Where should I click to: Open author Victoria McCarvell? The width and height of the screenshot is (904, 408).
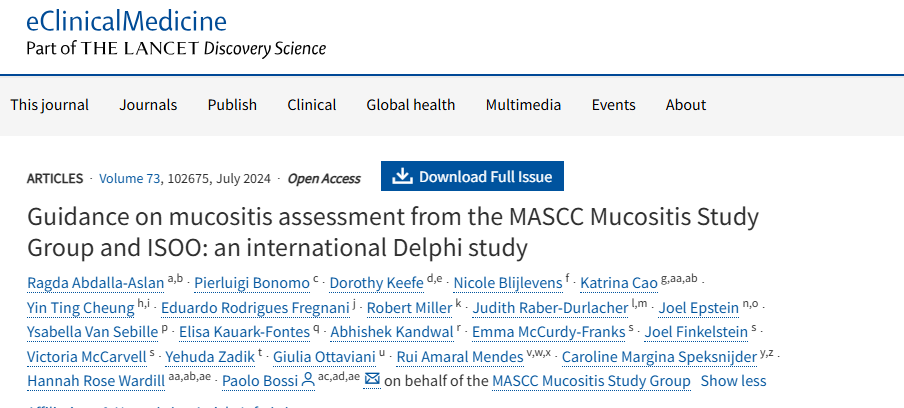(86, 357)
